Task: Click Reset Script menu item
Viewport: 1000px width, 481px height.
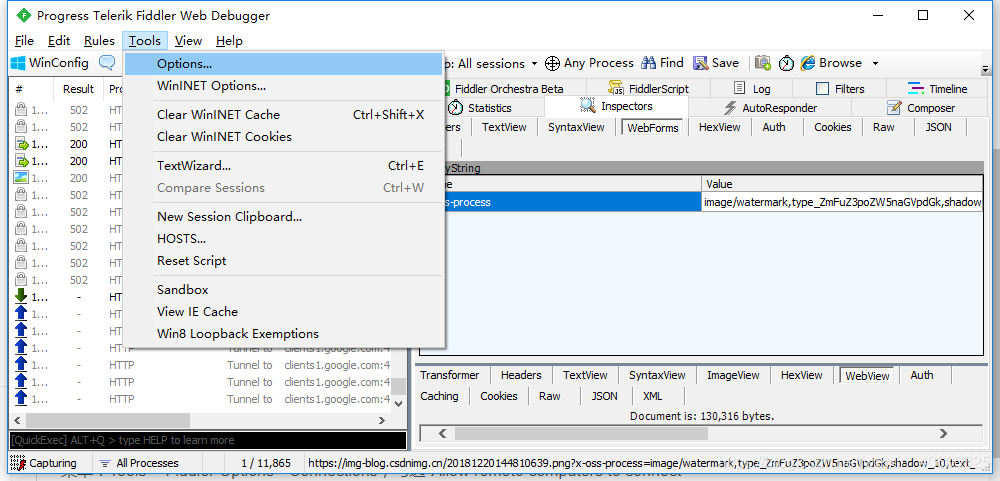Action: coord(284,260)
